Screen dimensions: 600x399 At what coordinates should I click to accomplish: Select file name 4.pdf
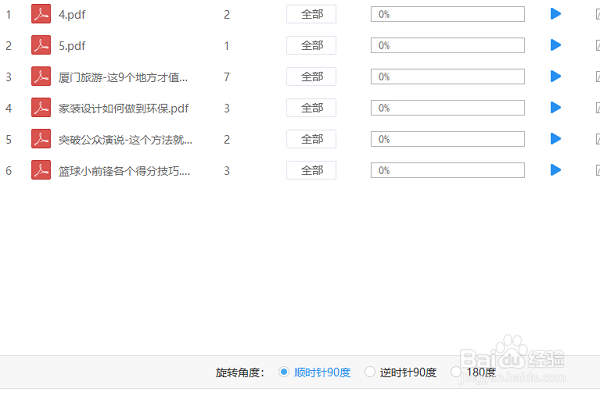(x=72, y=15)
